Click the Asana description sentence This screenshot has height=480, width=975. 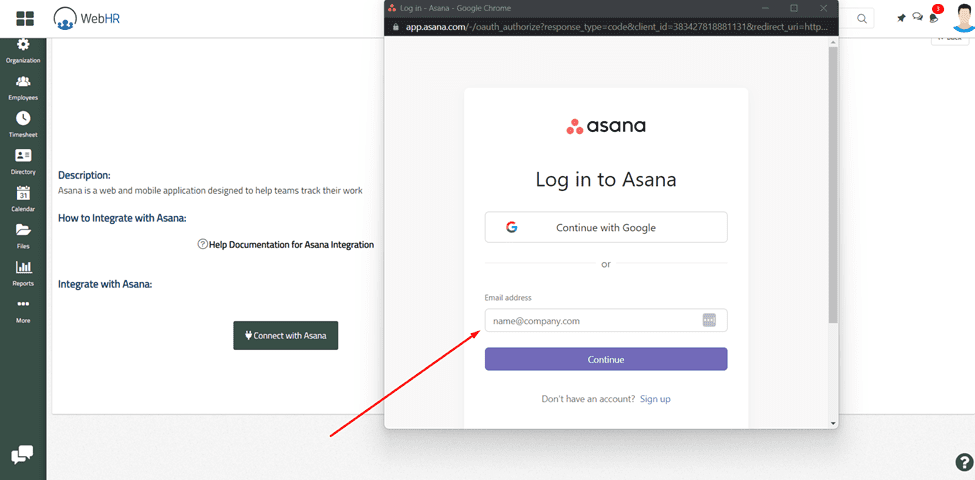(x=210, y=190)
